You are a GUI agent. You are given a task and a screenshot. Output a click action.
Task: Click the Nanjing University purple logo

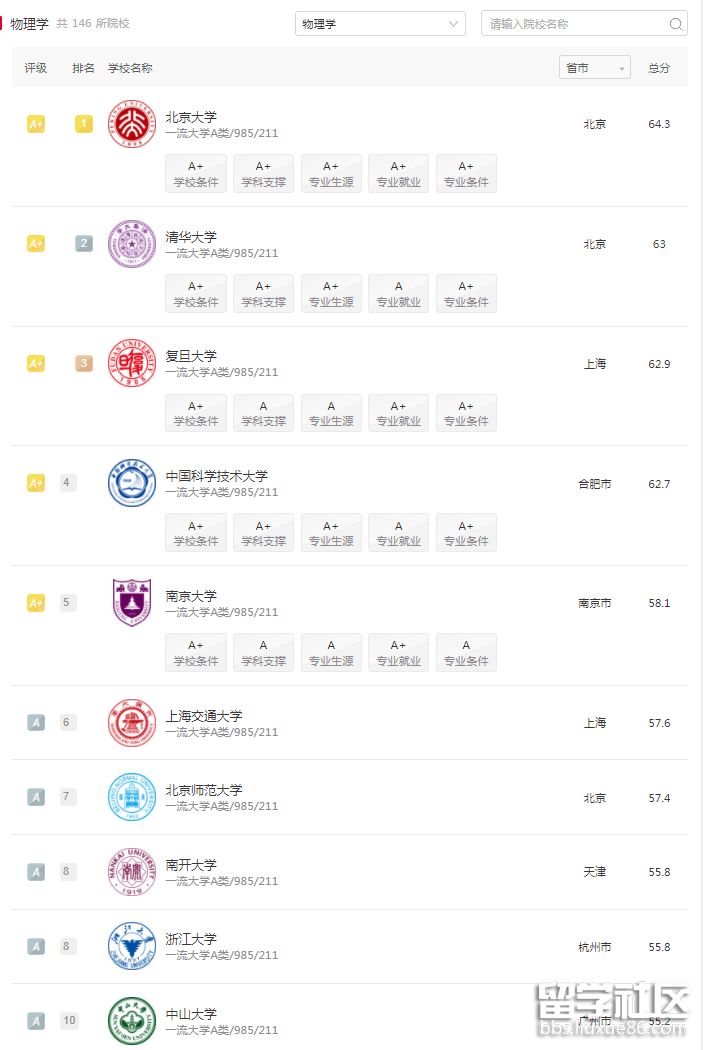(x=131, y=603)
